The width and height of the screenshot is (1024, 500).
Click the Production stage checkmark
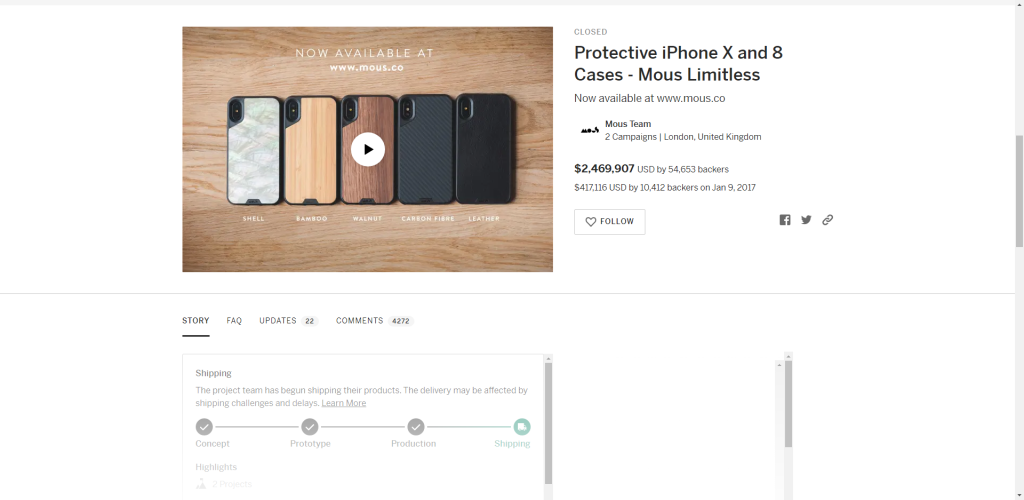pyautogui.click(x=416, y=427)
